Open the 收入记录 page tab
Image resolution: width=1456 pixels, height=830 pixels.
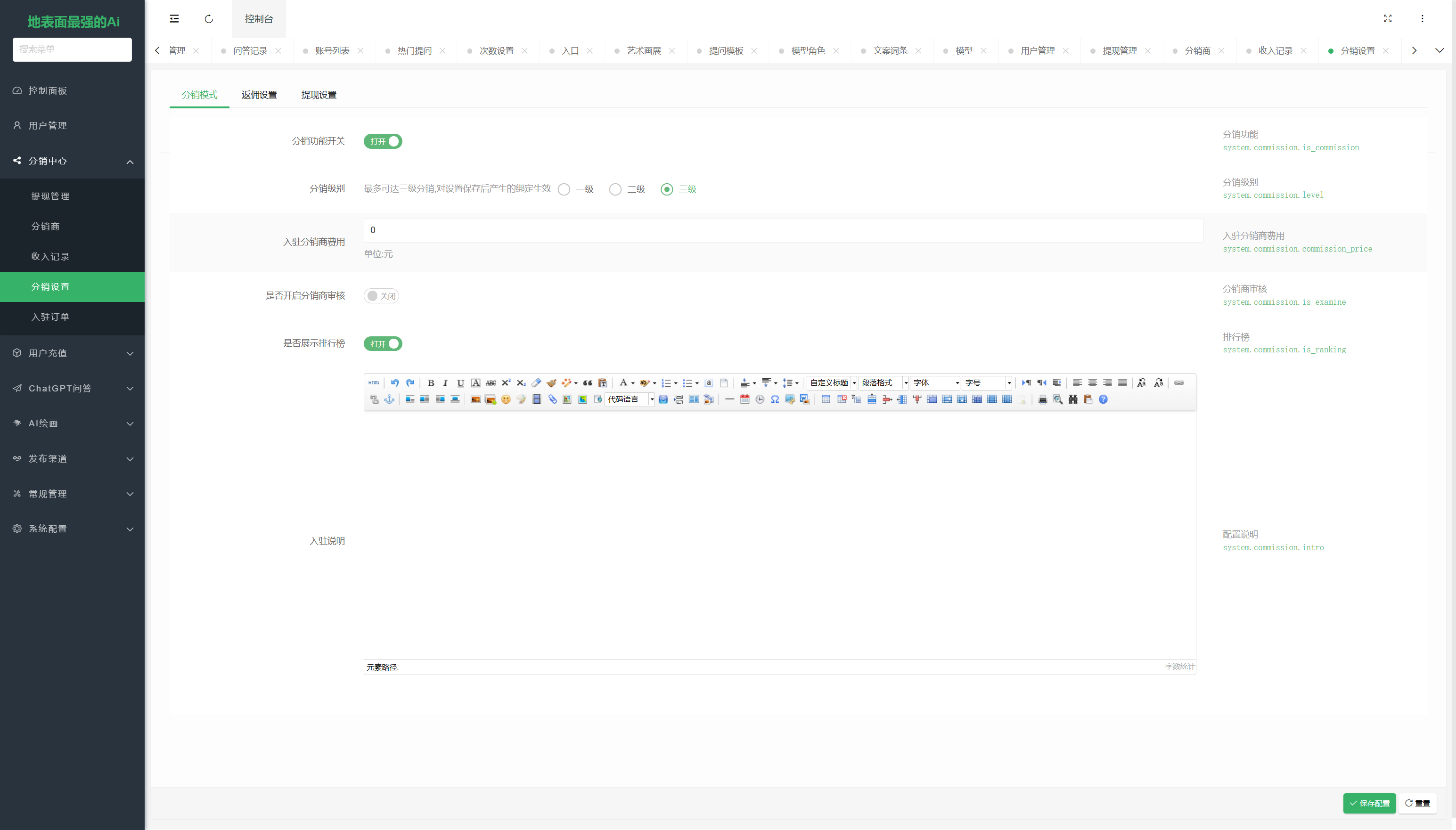[1275, 51]
